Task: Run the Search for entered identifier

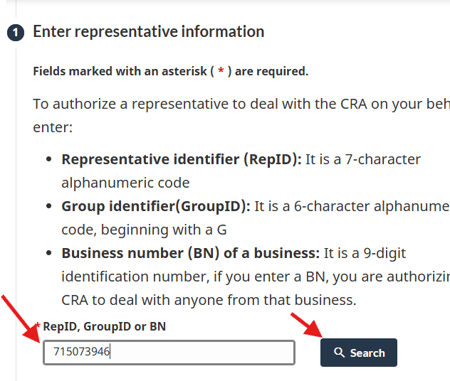Action: pos(359,353)
